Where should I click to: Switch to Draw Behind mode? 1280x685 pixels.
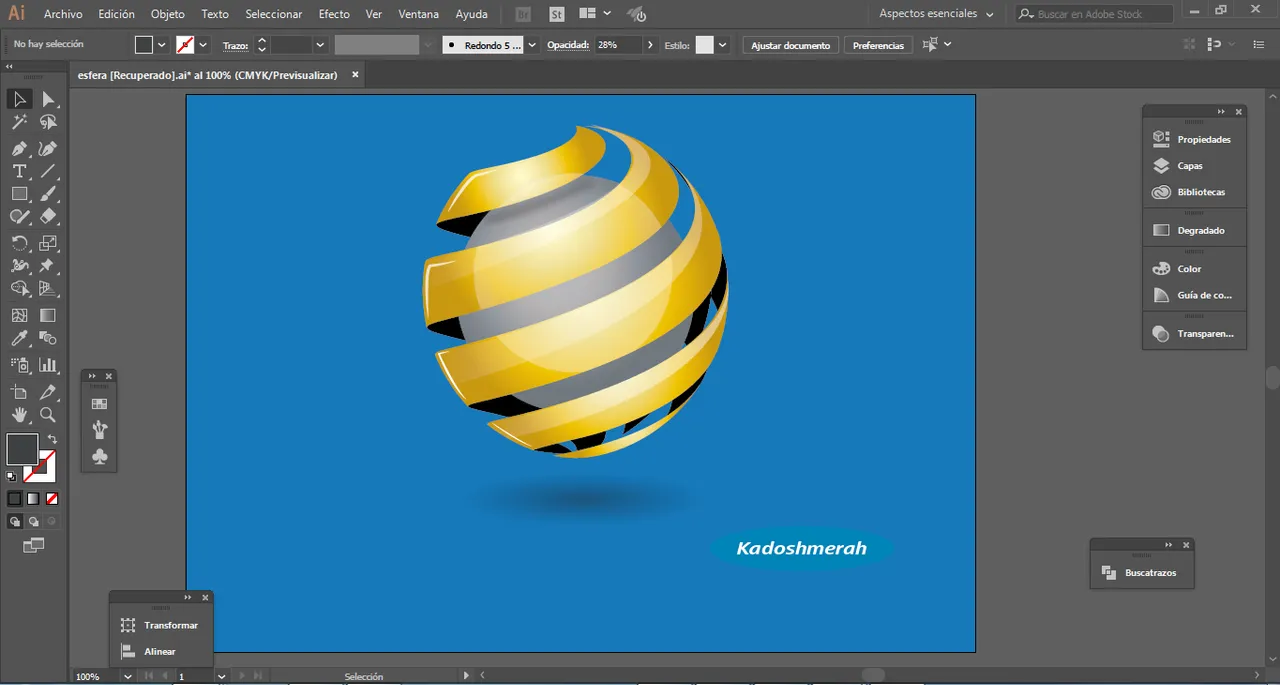tap(34, 521)
